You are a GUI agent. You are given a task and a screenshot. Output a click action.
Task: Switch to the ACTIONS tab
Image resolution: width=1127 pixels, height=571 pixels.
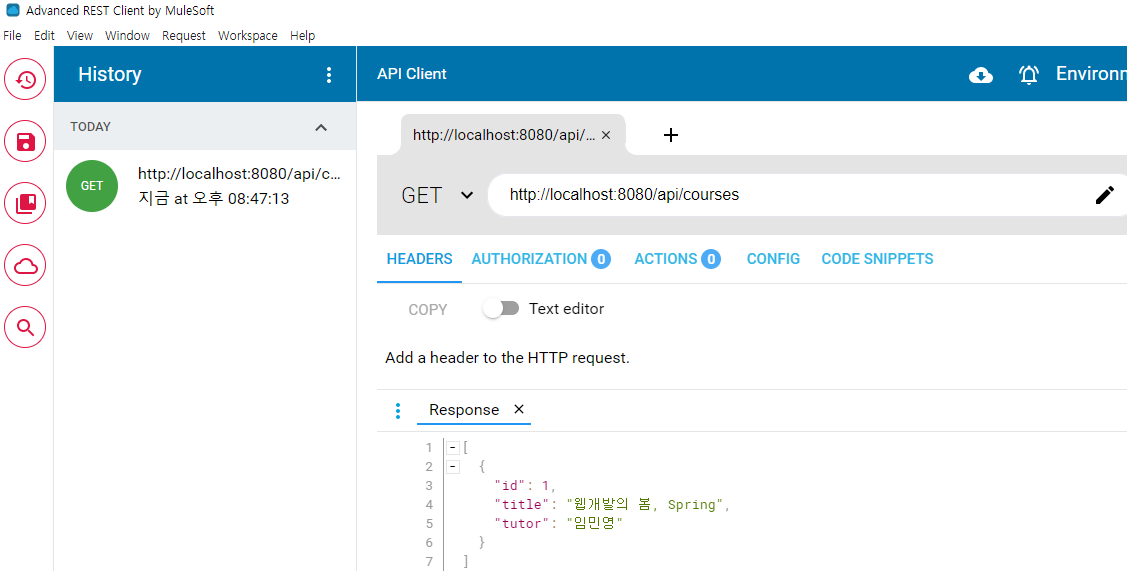(677, 259)
